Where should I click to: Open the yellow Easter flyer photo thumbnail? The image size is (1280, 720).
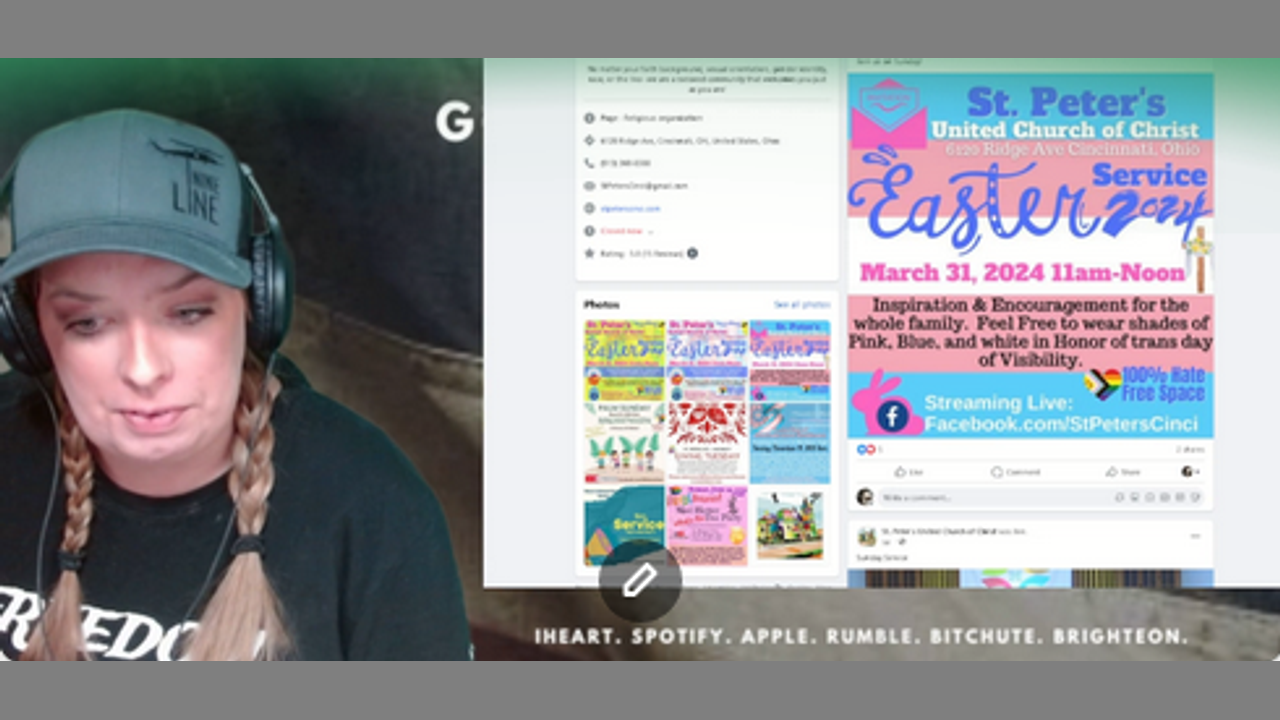pyautogui.click(x=624, y=360)
